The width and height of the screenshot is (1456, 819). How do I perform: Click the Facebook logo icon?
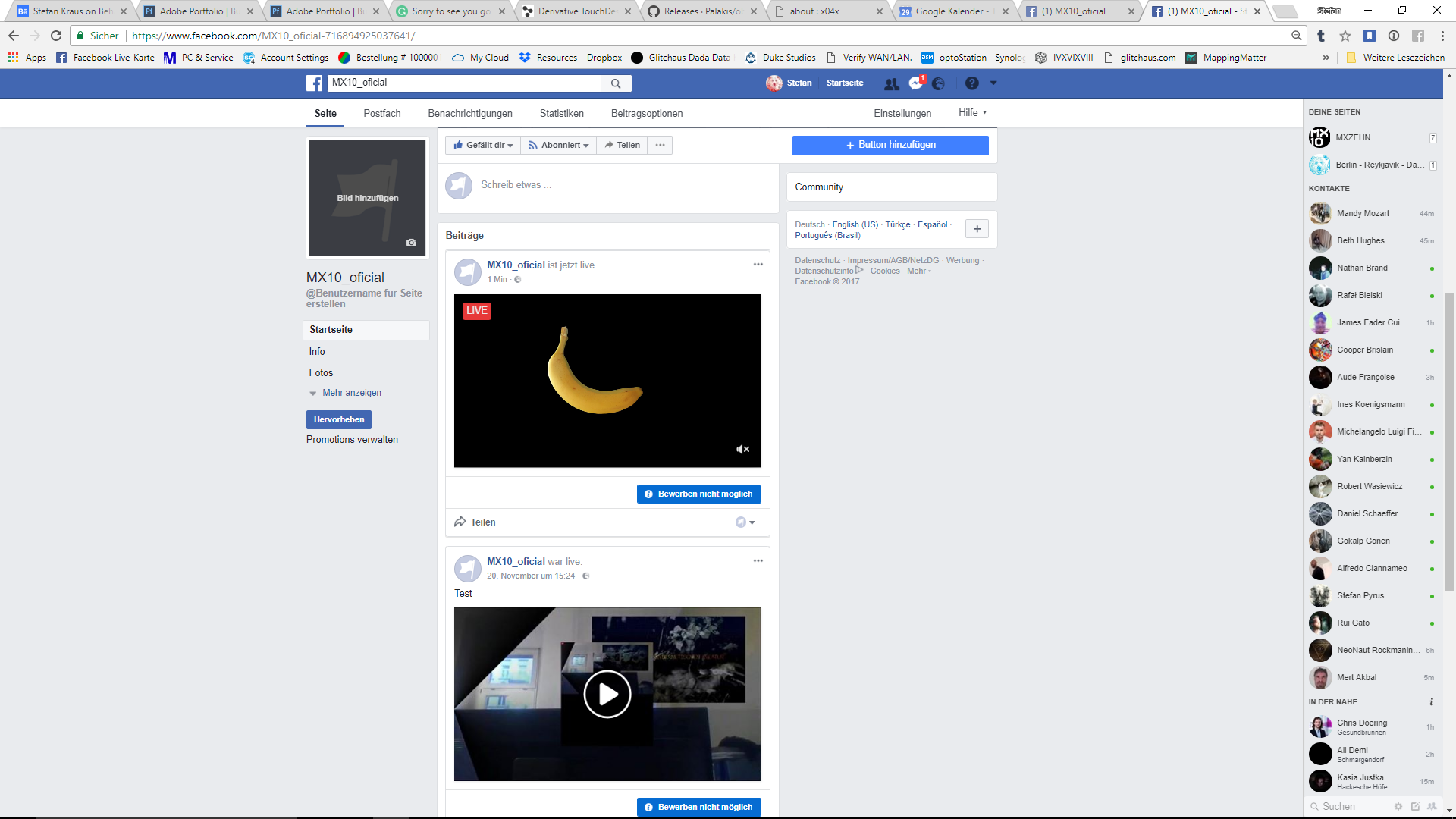tap(314, 83)
